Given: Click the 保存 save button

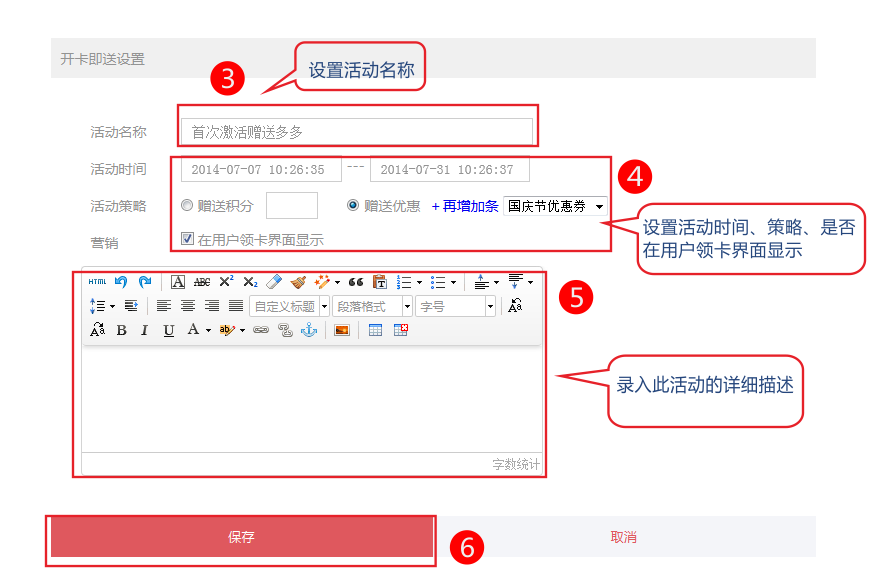Looking at the screenshot, I should [x=241, y=537].
